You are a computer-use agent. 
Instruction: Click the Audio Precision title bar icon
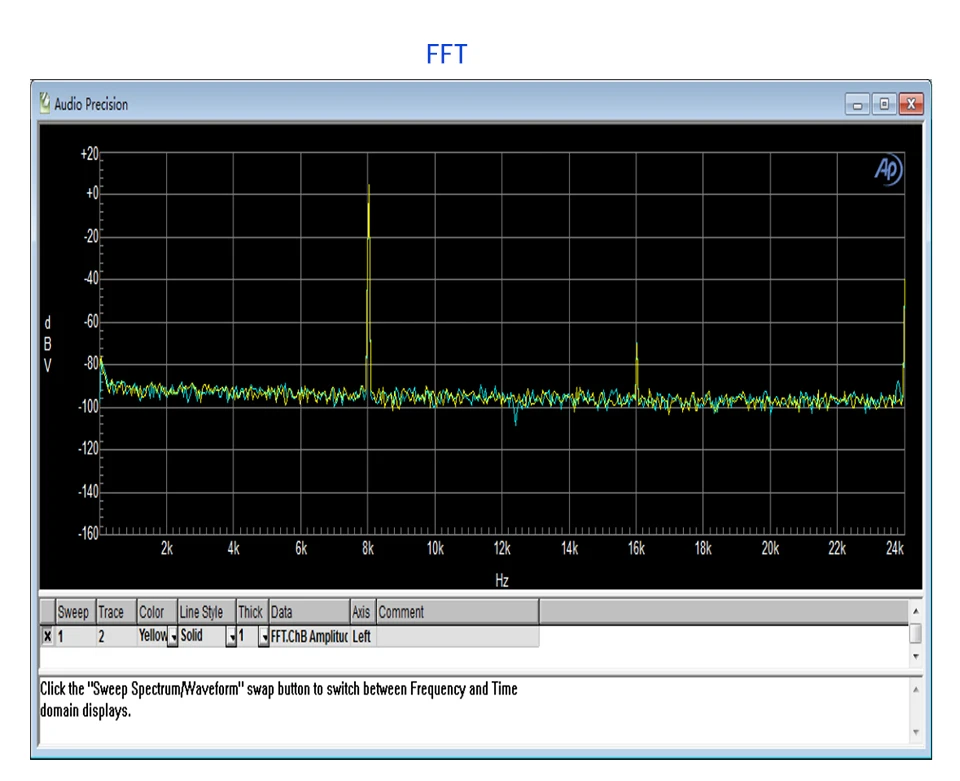point(45,103)
